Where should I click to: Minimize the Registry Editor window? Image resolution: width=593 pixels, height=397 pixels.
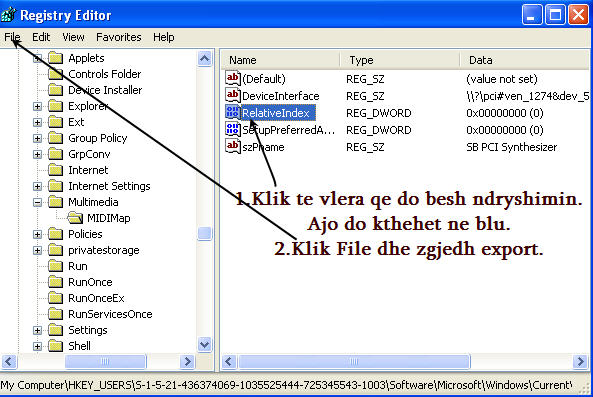[532, 15]
